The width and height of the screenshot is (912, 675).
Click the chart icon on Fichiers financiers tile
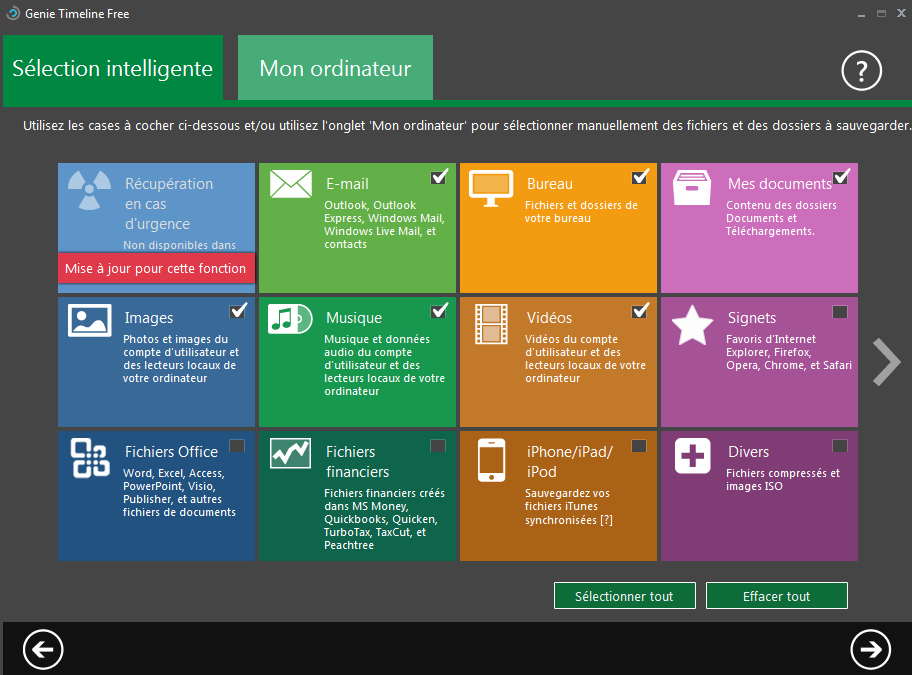tap(290, 453)
